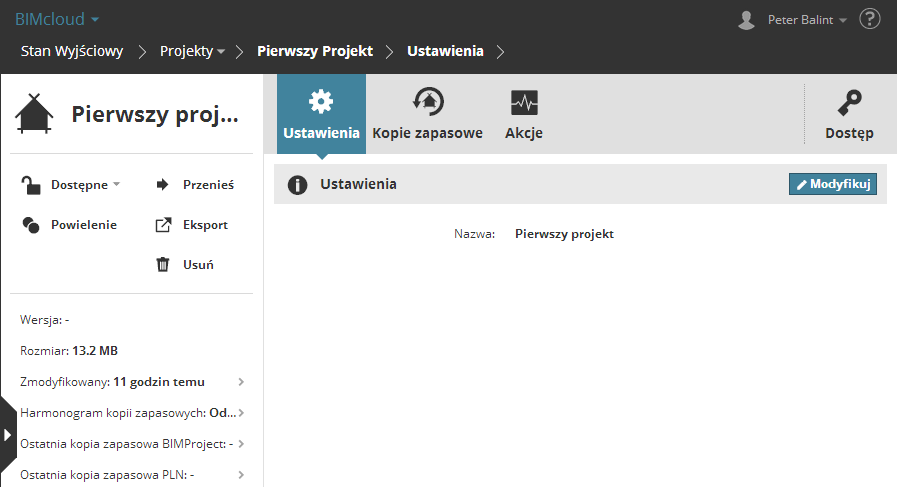Expand the left side panel arrow
Viewport: 897px width, 487px height.
point(8,435)
